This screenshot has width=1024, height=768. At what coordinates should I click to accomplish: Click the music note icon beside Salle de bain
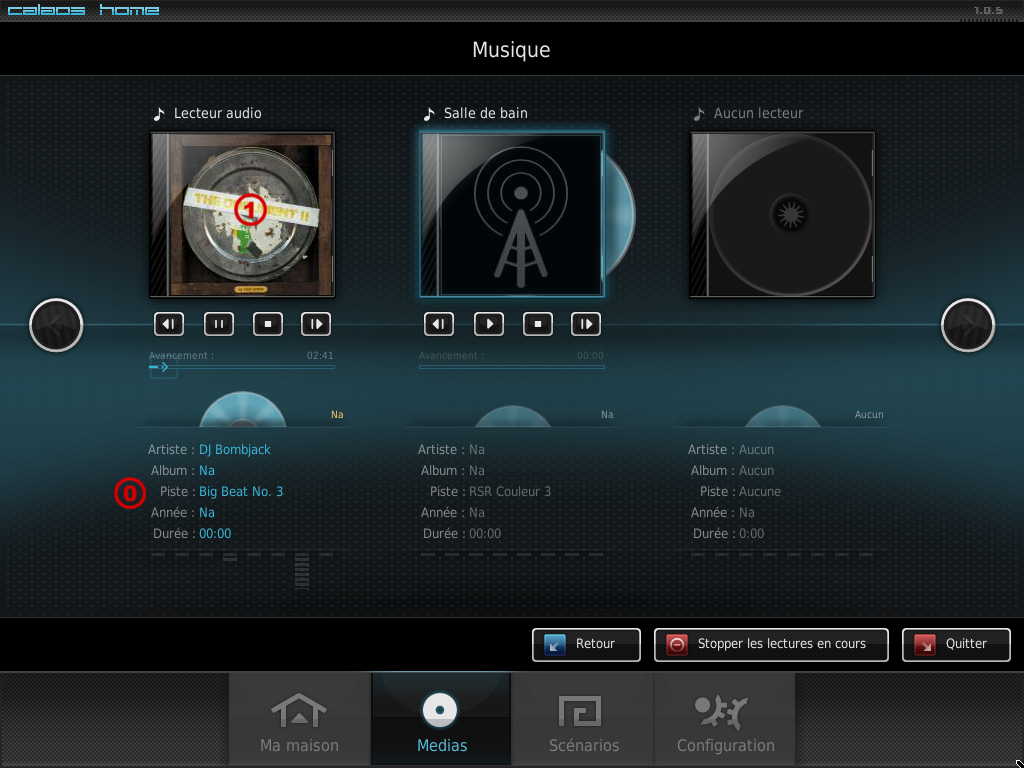point(428,114)
